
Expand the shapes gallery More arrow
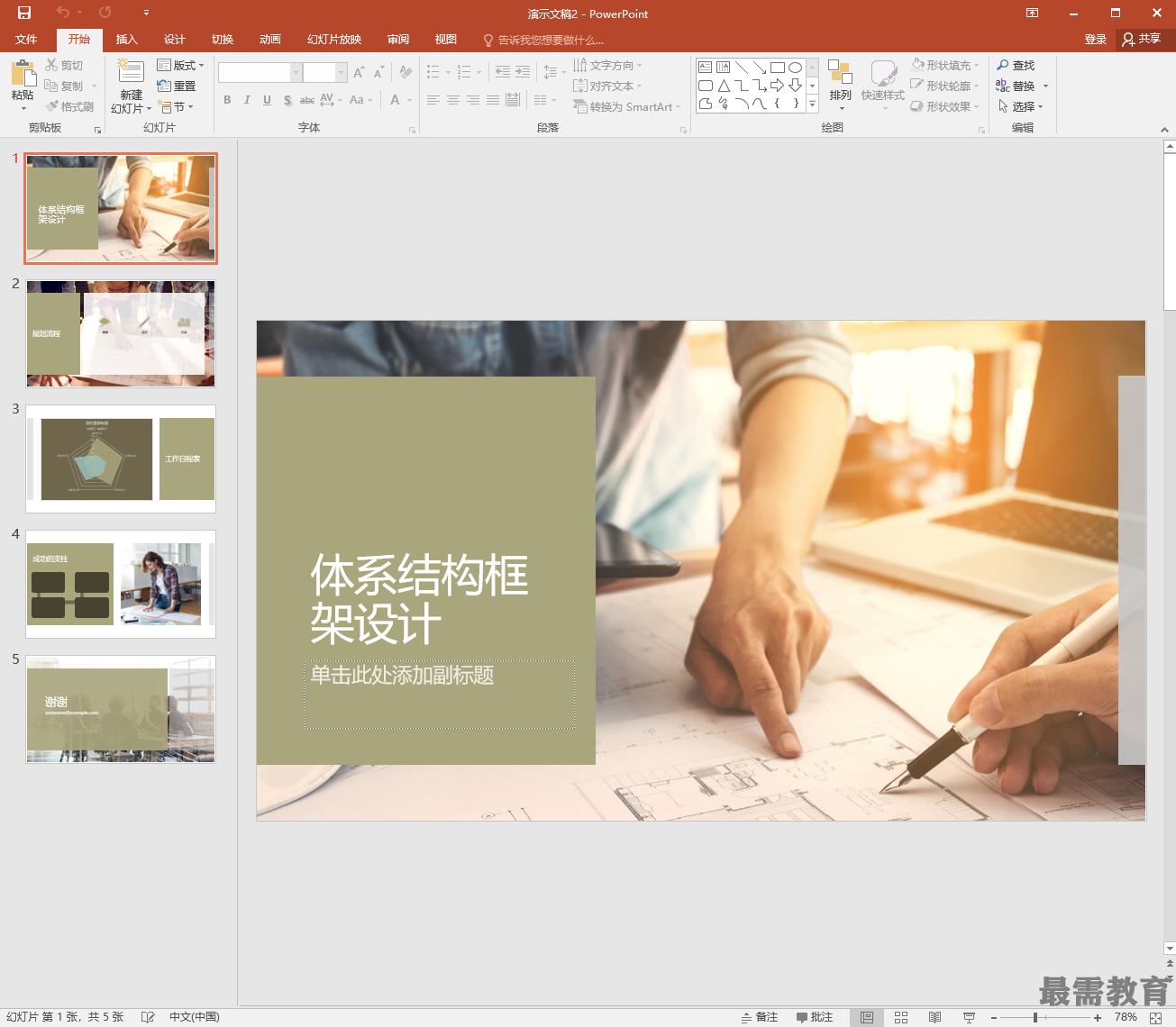click(x=812, y=105)
